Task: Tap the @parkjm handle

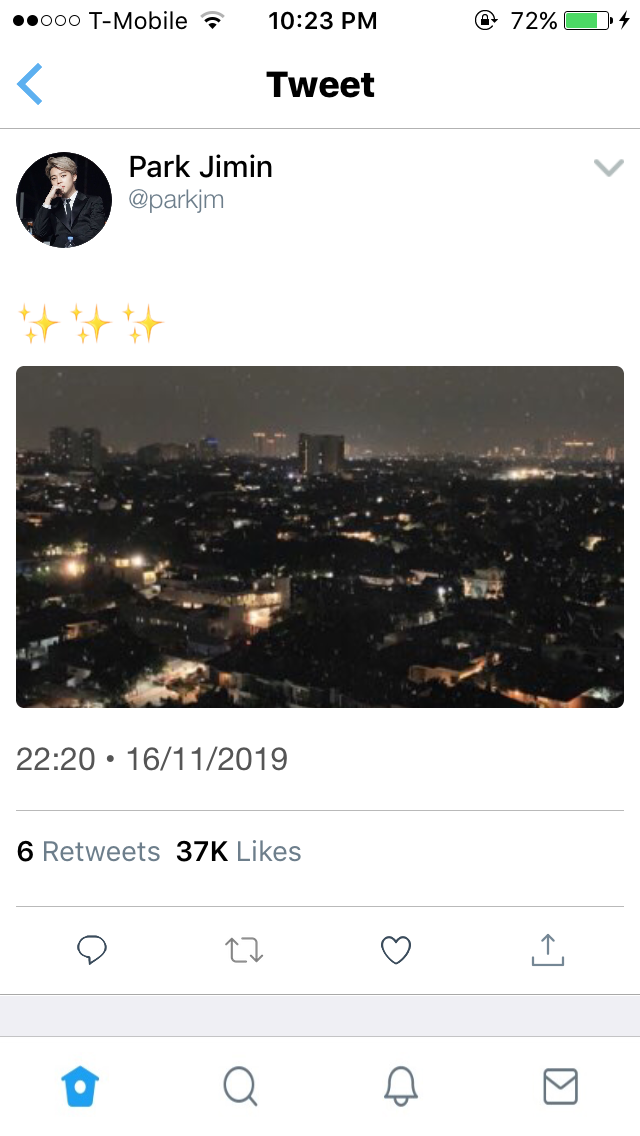Action: [x=176, y=199]
